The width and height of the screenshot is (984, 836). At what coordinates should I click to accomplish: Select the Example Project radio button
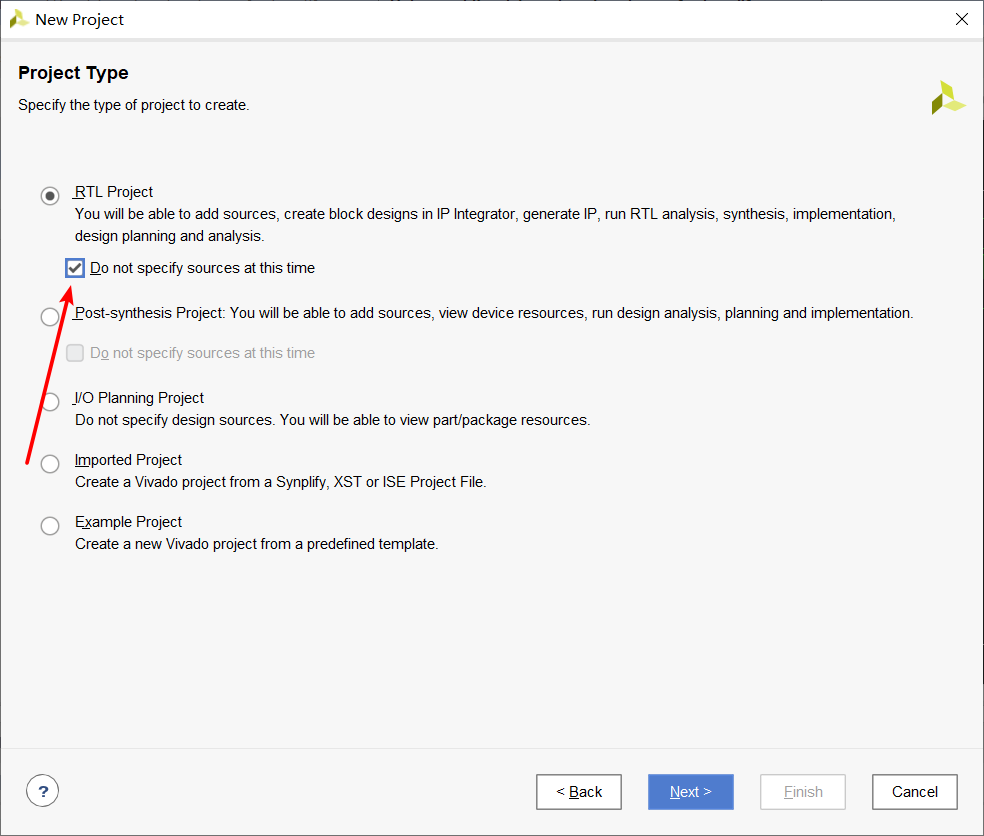(x=50, y=526)
